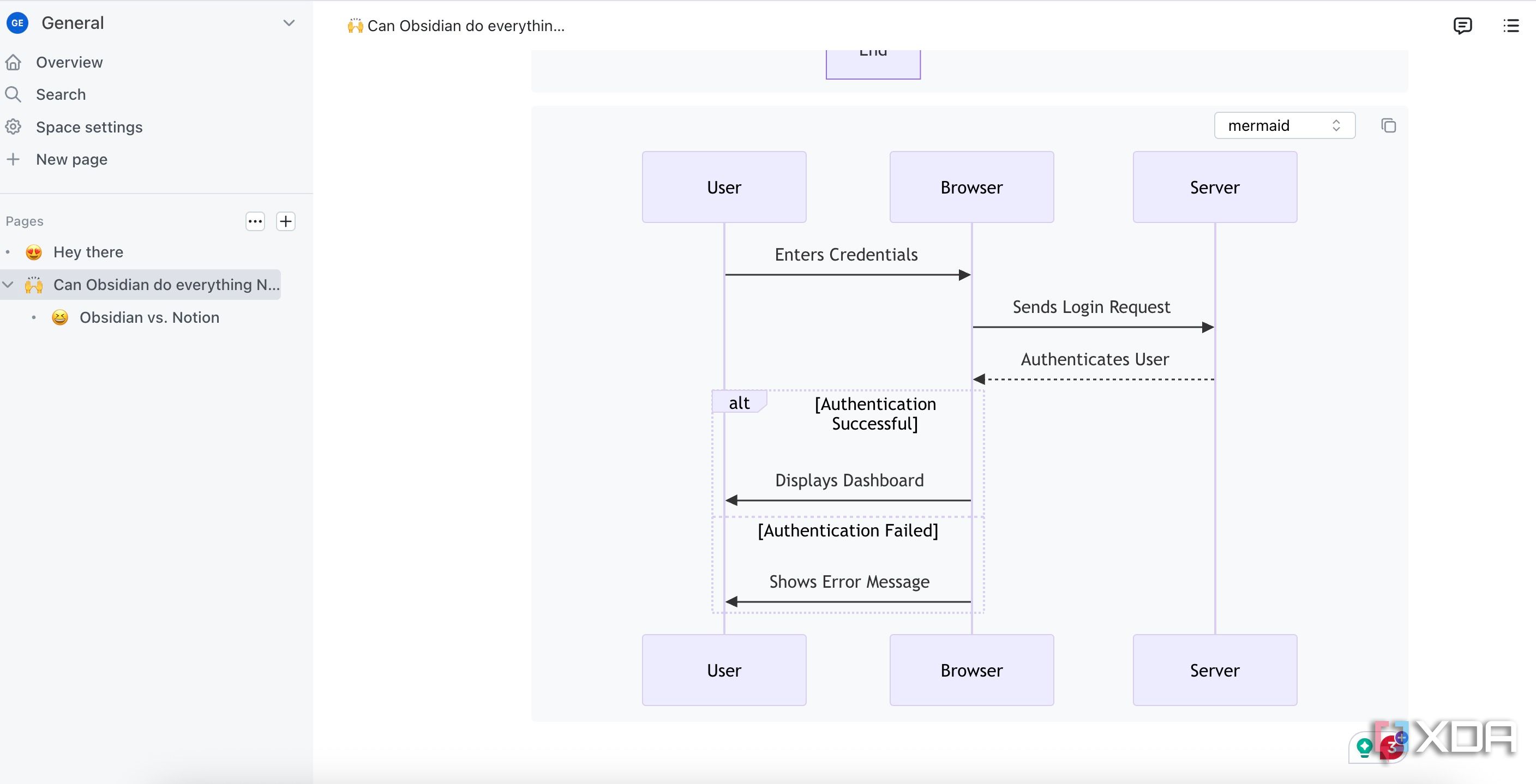1536x784 pixels.
Task: Select the Can Obsidian do everything page
Action: tap(166, 285)
